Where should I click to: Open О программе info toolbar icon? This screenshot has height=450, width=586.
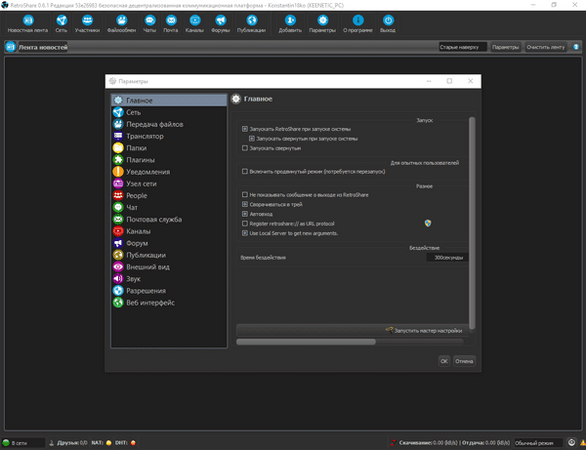coord(358,24)
